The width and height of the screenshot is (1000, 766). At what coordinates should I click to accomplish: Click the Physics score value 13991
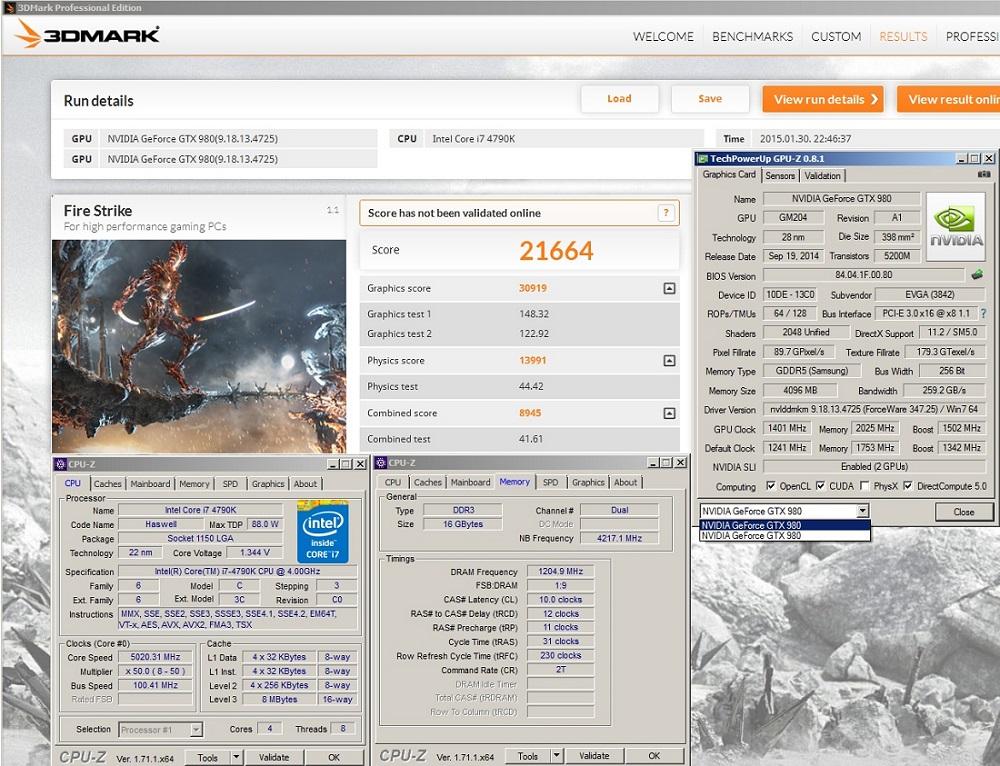coord(533,360)
